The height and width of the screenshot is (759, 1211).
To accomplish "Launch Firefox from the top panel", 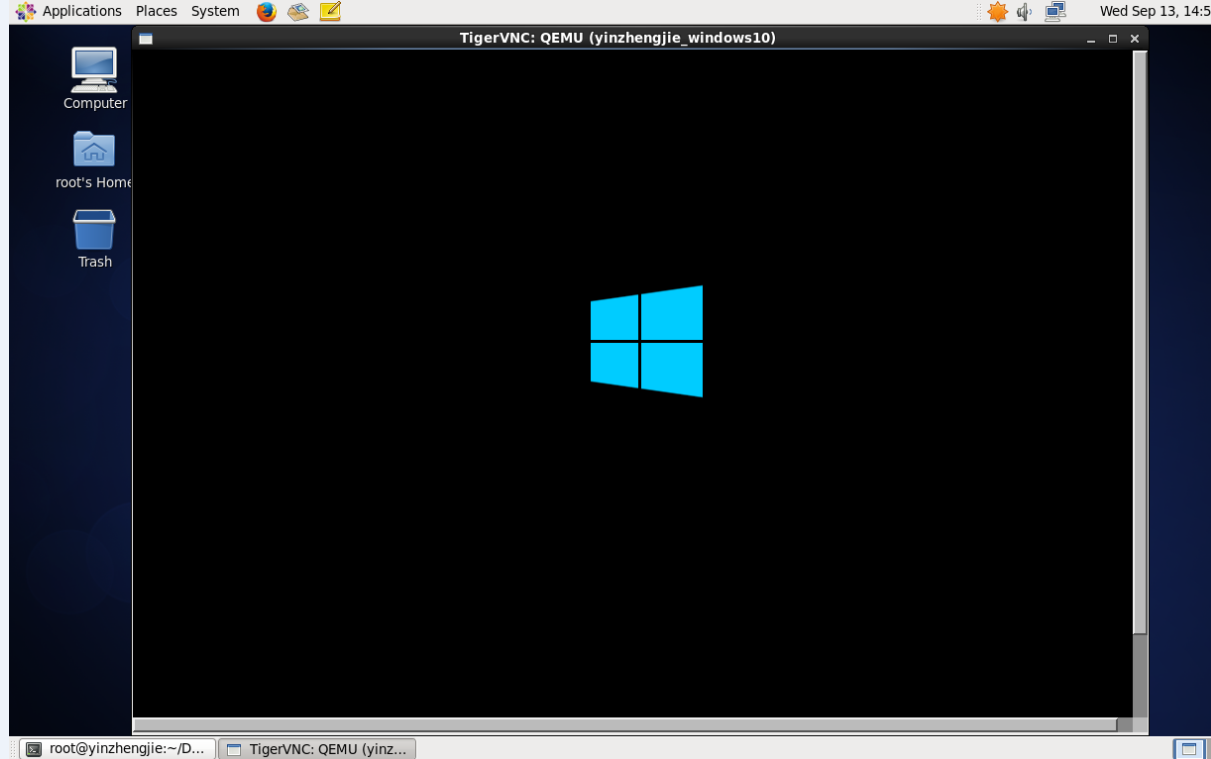I will pyautogui.click(x=266, y=11).
